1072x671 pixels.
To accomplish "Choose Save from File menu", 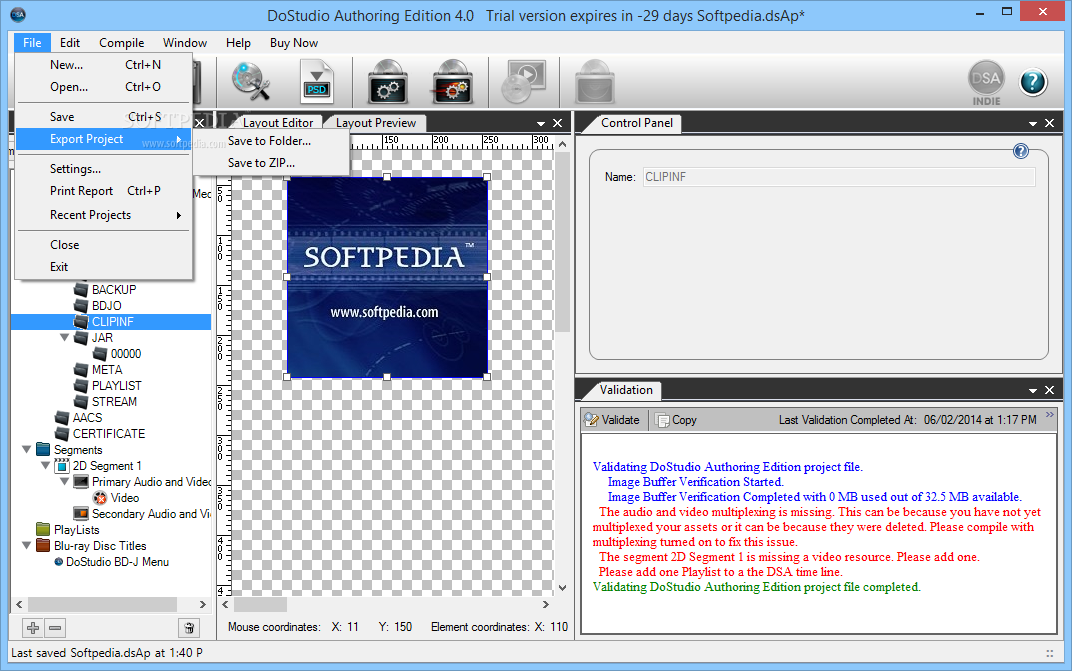I will tap(103, 117).
